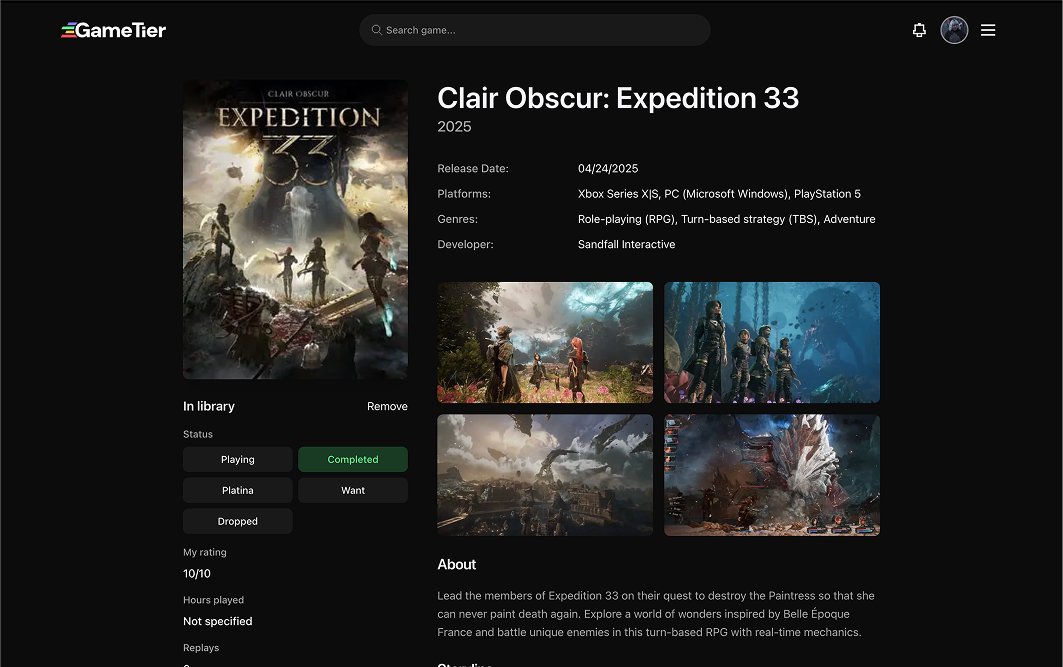
Task: Click the Role-playing (RPG) genre text
Action: pyautogui.click(x=627, y=219)
